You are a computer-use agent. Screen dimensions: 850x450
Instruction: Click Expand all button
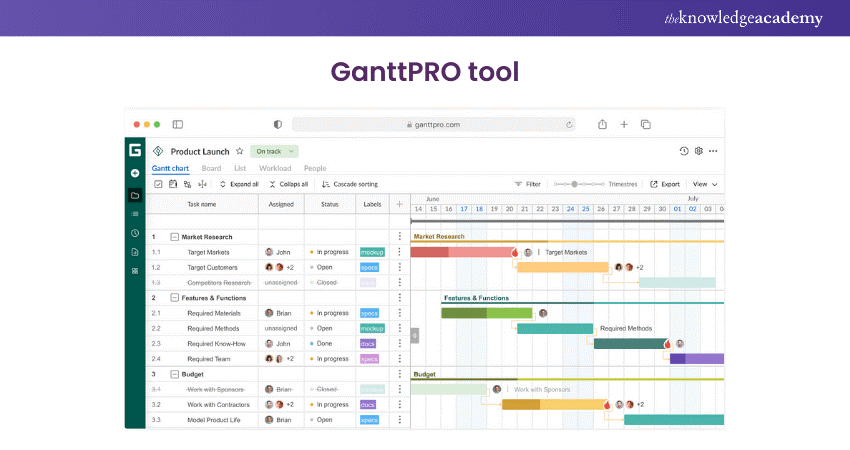click(x=239, y=184)
